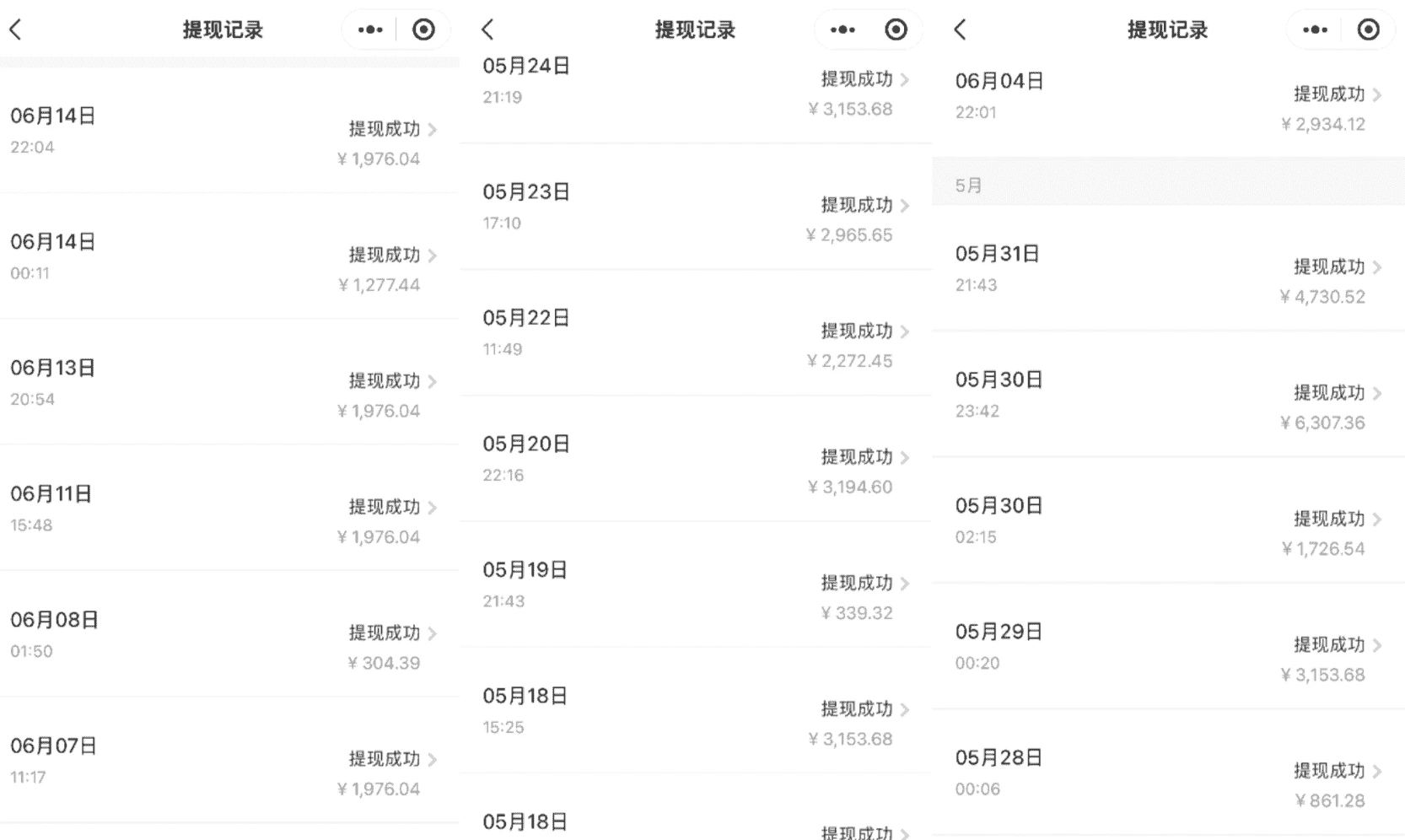The image size is (1405, 840).
Task: Tap mini-program close circle in left panel
Action: click(x=423, y=30)
